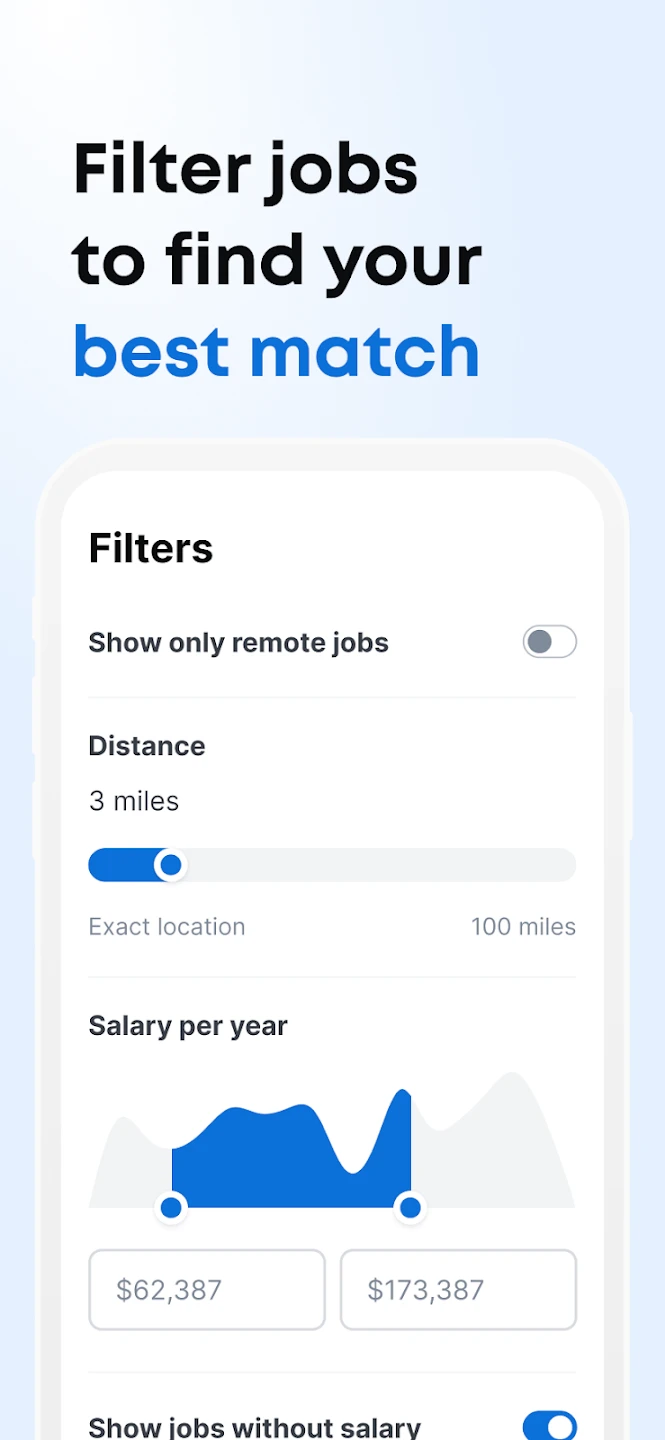The width and height of the screenshot is (665, 1440).
Task: Focus the $173,387 maximum salary field
Action: pos(458,1290)
